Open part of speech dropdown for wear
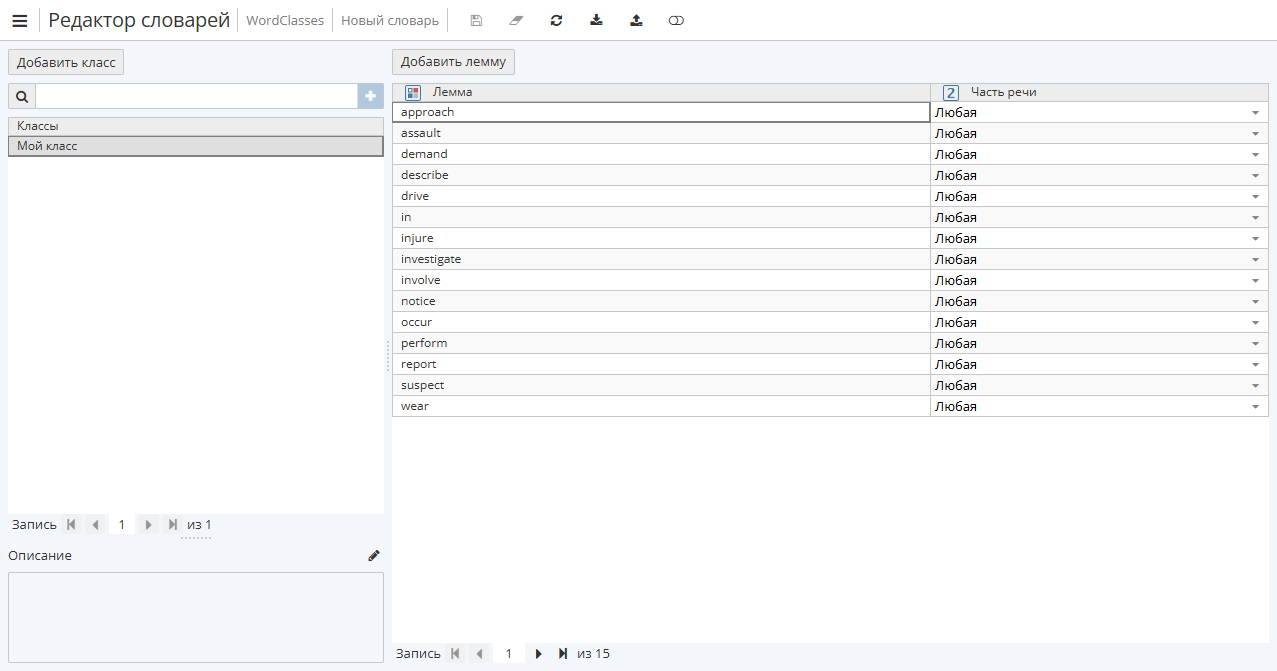Image resolution: width=1277 pixels, height=671 pixels. click(1255, 407)
